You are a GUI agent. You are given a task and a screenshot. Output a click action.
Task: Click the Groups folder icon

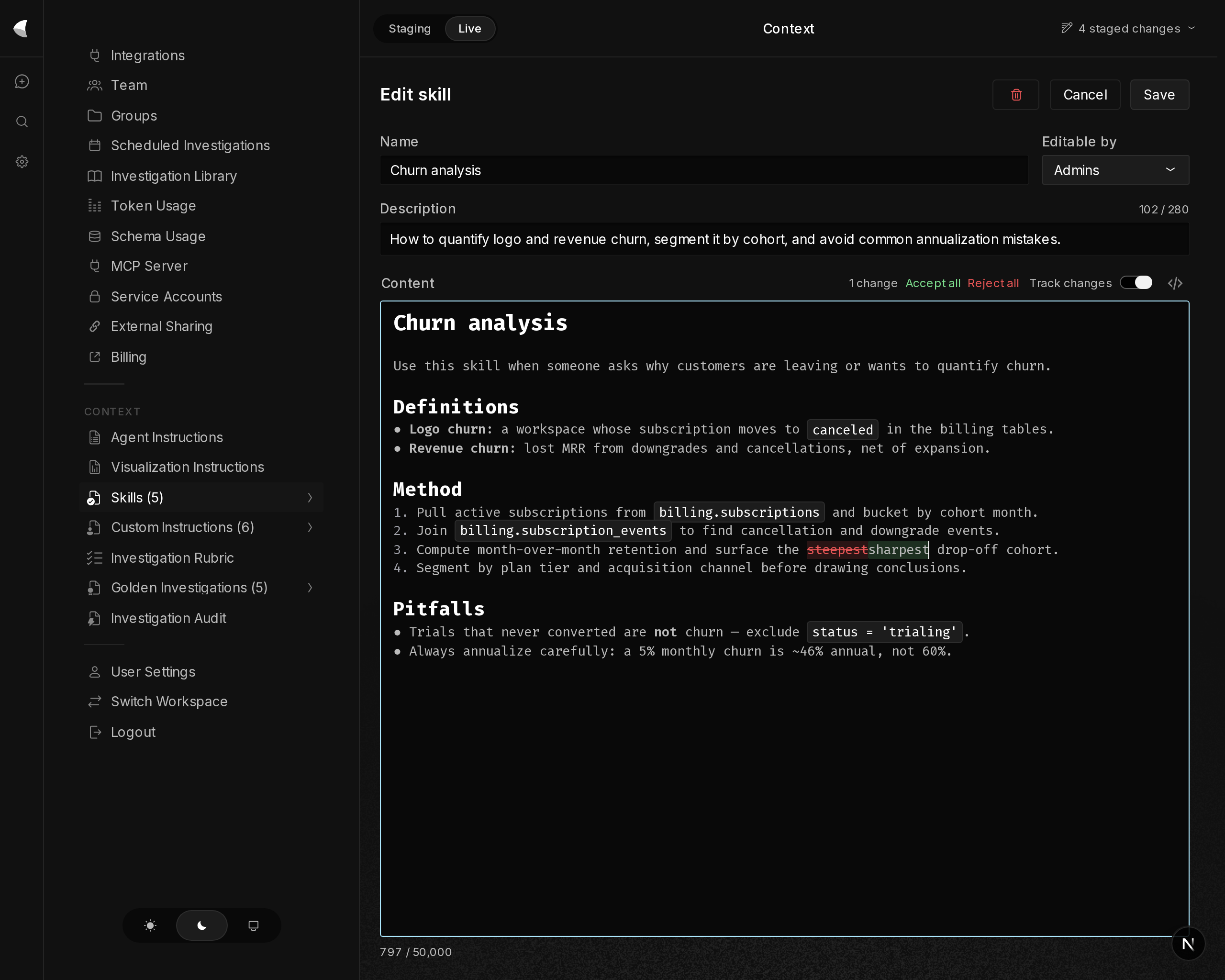coord(95,116)
